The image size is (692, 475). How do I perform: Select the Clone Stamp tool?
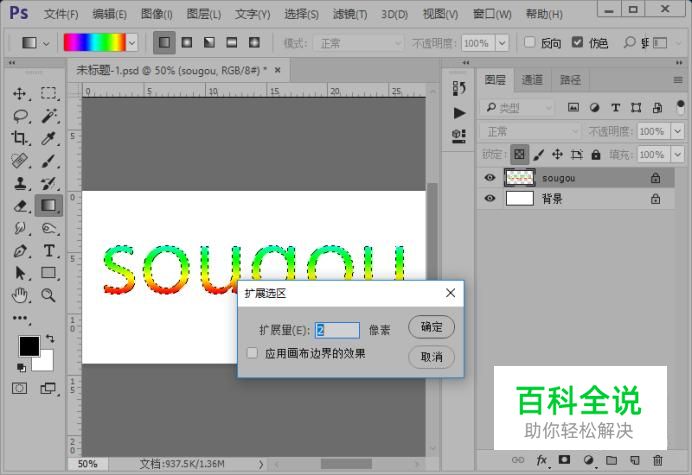tap(19, 183)
